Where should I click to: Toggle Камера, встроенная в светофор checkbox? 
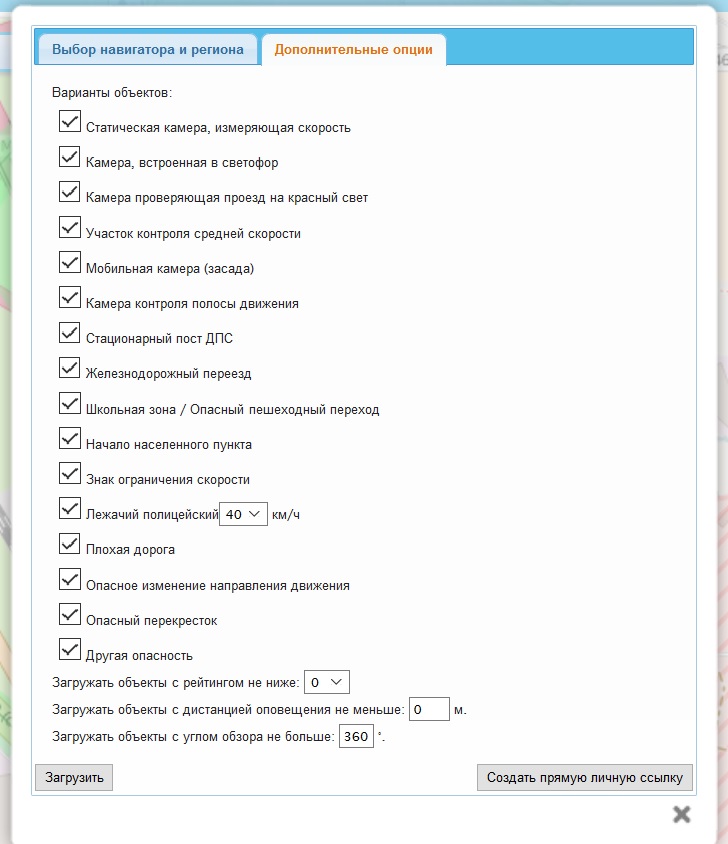click(70, 157)
